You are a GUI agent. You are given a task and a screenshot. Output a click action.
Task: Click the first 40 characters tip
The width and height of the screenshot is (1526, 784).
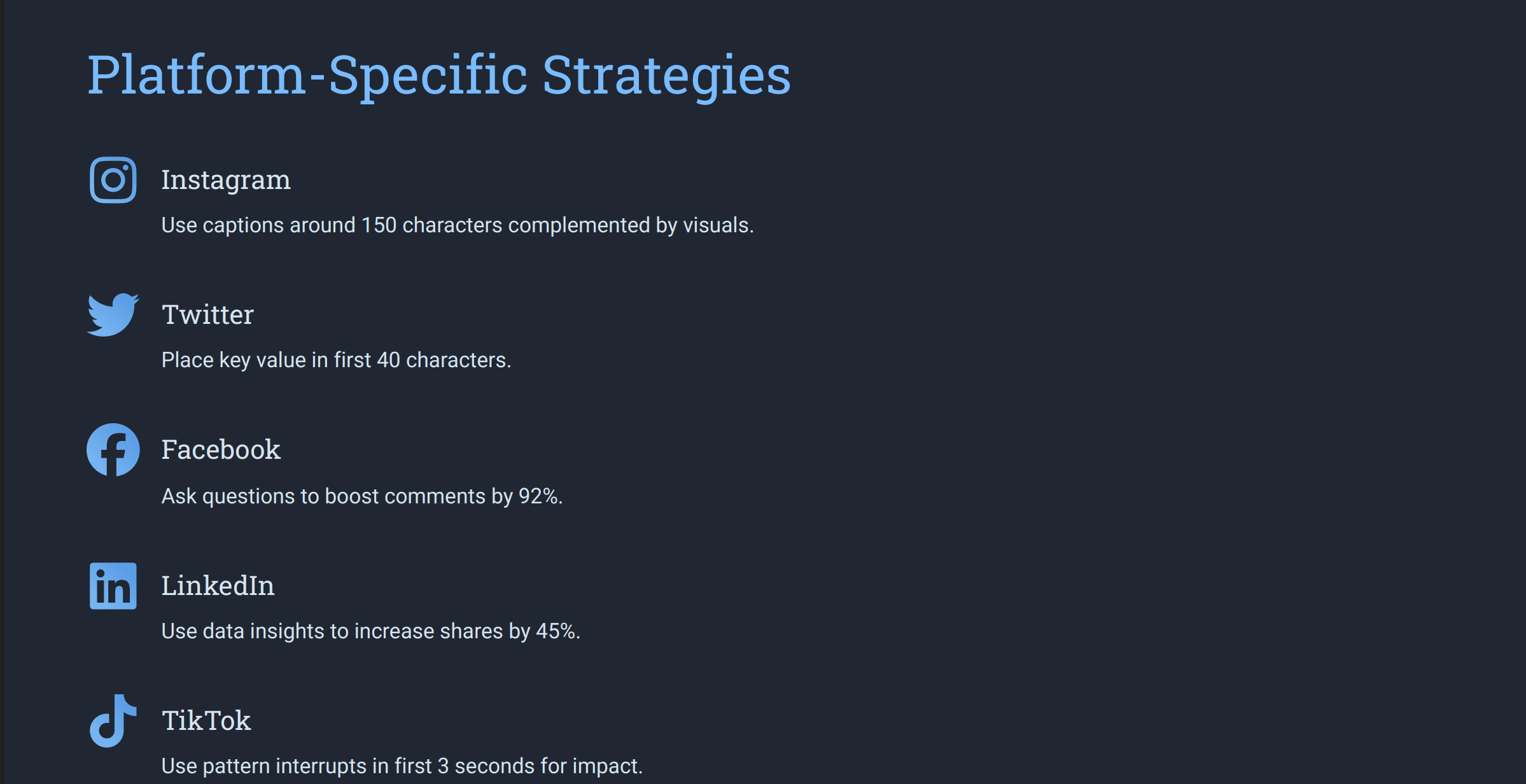[336, 360]
